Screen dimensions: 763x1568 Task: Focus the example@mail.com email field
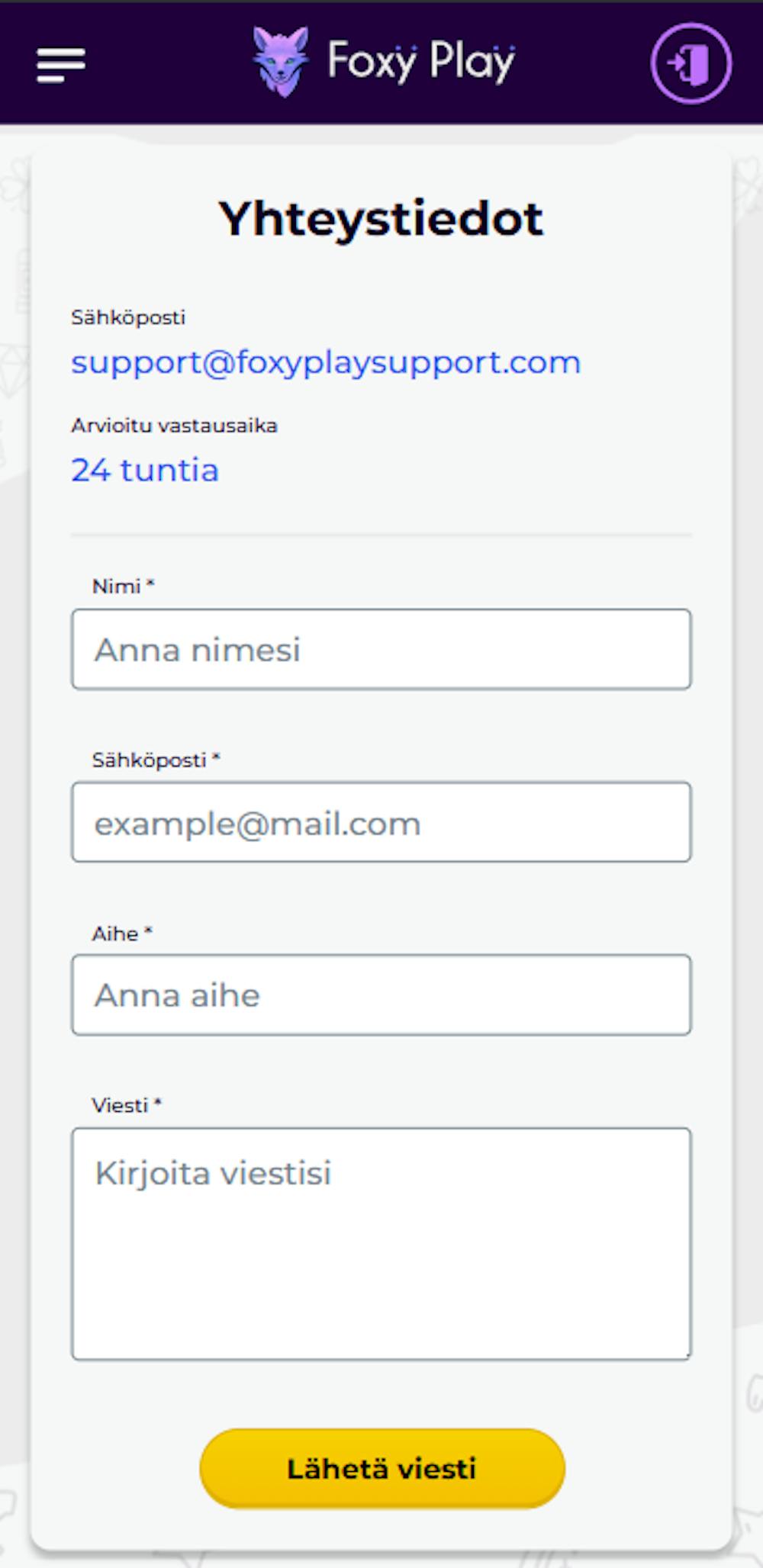point(381,822)
